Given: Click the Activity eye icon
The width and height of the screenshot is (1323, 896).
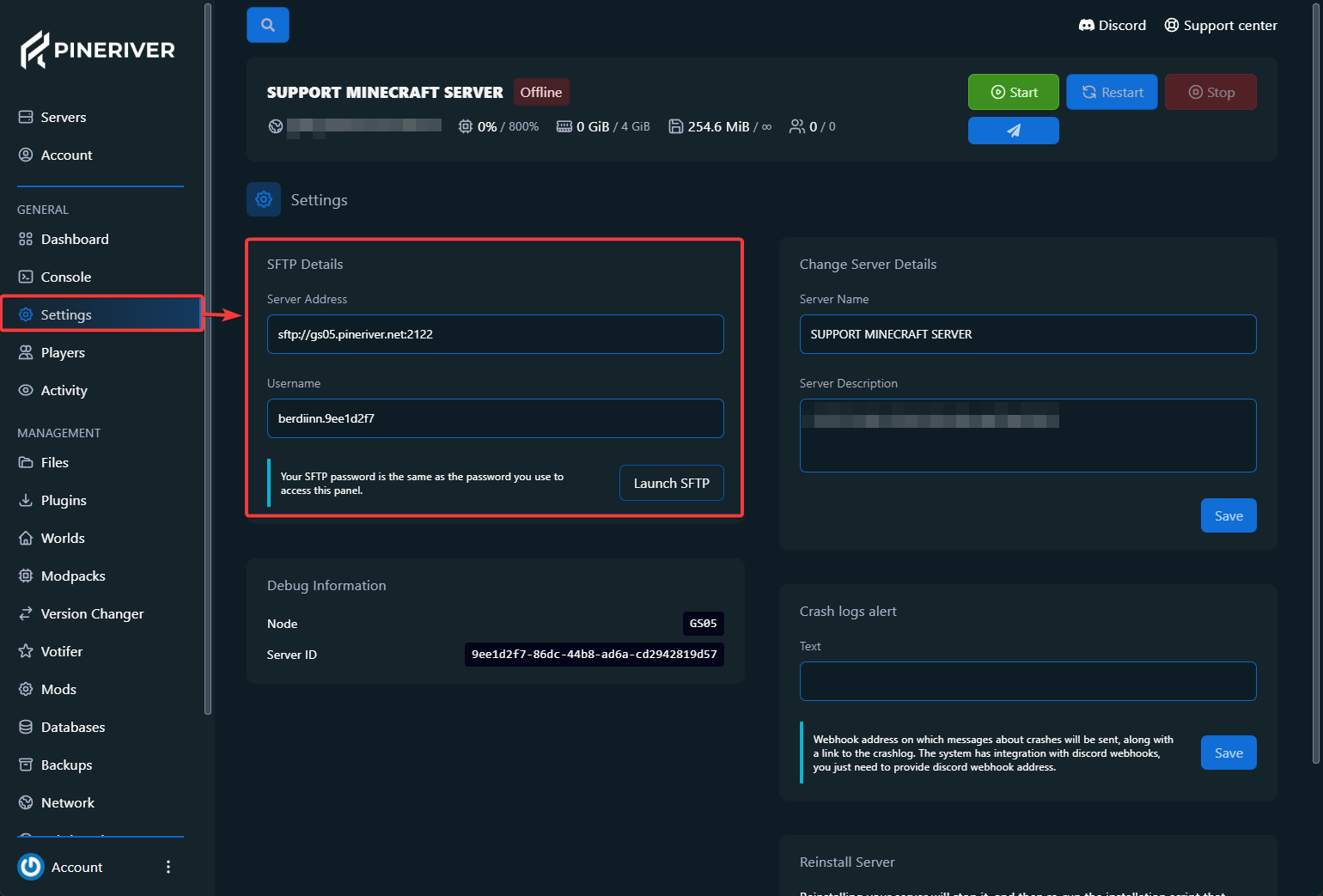Looking at the screenshot, I should click(x=26, y=390).
